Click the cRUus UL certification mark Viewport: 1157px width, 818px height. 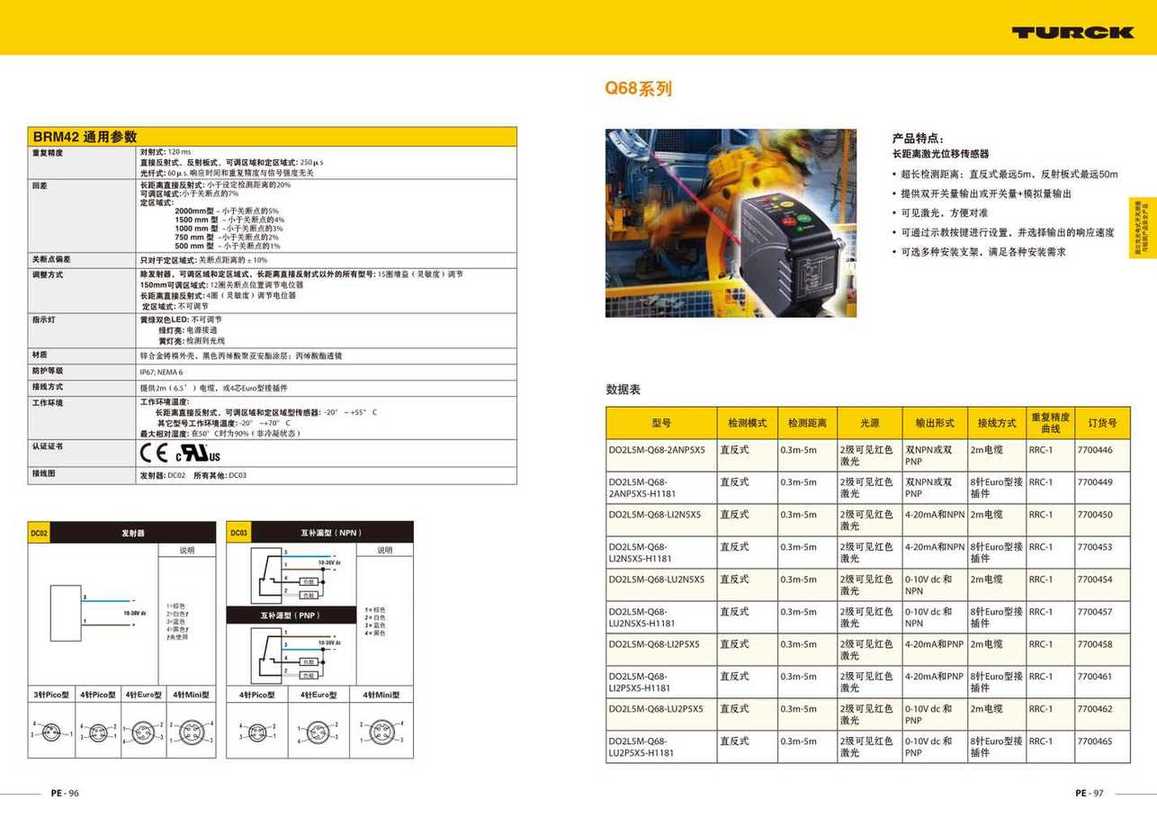point(198,453)
